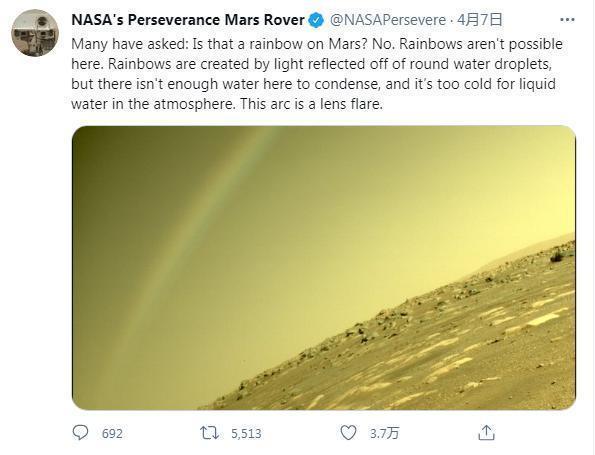View the 692 replies count
Viewport: 595px width, 455px height.
(112, 433)
